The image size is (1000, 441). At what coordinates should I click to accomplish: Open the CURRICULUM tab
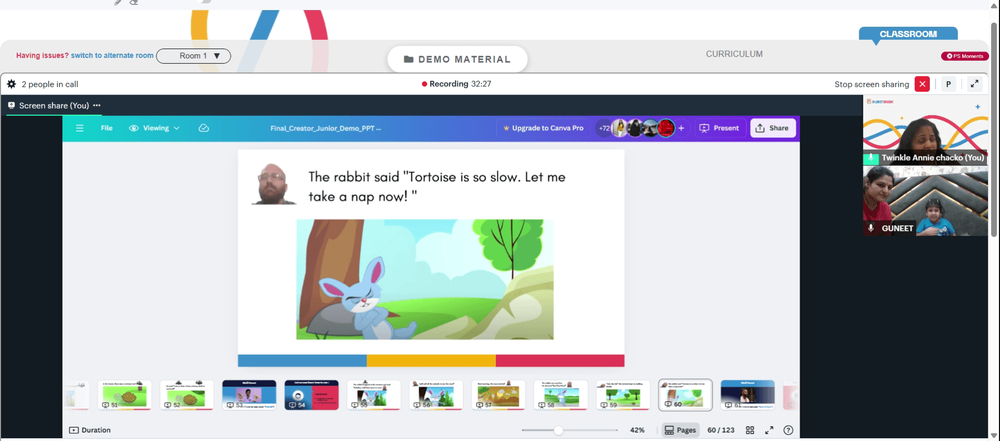point(734,54)
